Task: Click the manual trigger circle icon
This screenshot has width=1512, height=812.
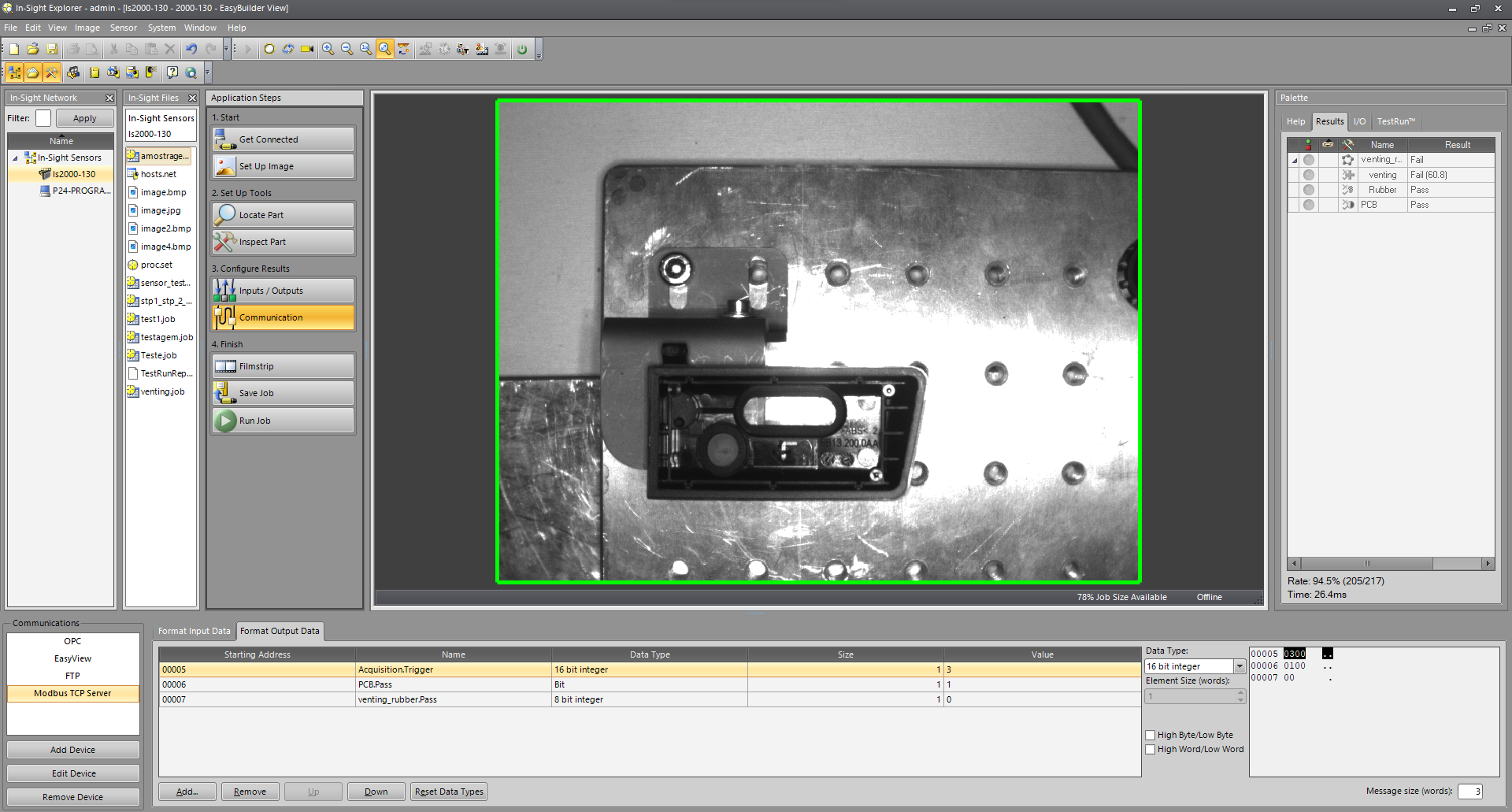Action: pos(269,49)
